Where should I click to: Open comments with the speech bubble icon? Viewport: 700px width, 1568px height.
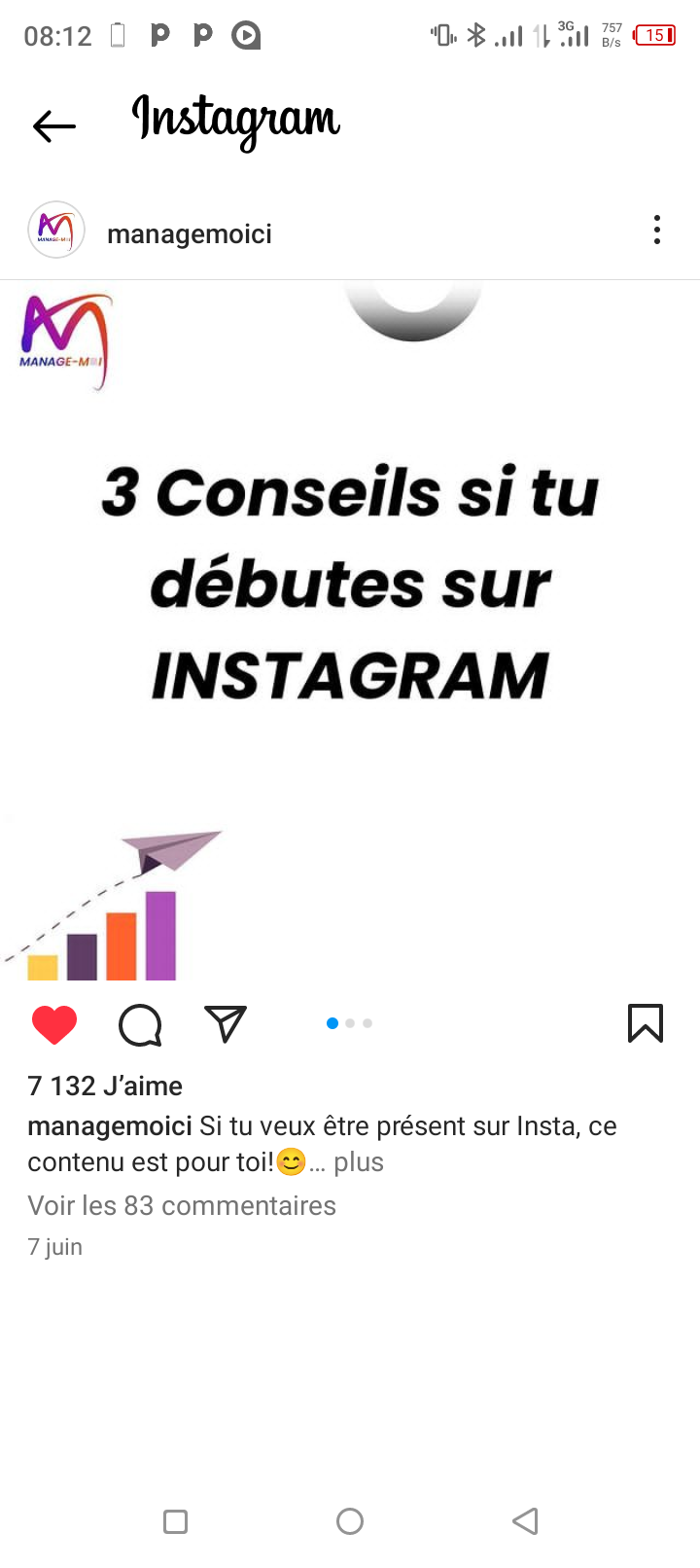pos(140,1025)
